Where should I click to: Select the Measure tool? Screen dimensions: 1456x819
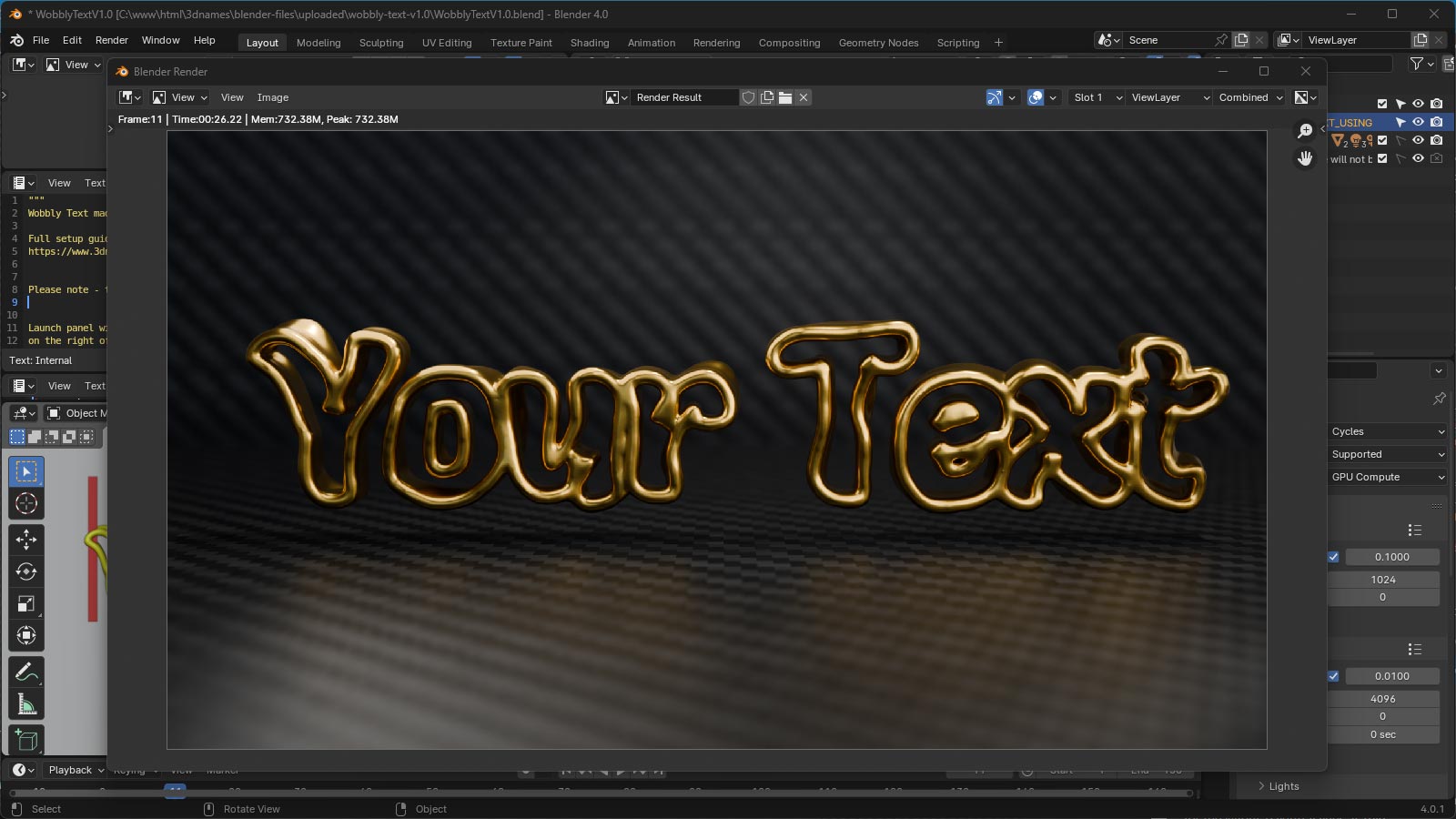pyautogui.click(x=25, y=702)
